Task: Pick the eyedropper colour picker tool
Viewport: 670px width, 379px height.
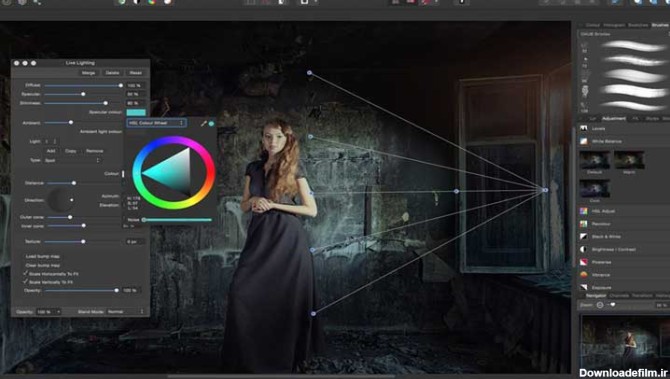Action: click(x=203, y=123)
